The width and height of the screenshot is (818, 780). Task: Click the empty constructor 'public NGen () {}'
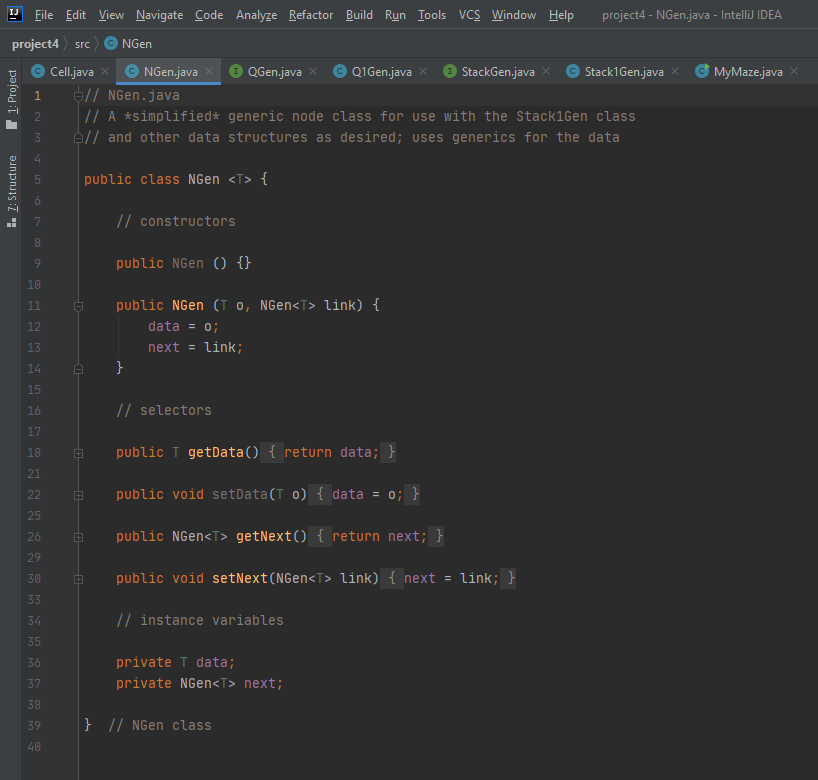pyautogui.click(x=184, y=263)
